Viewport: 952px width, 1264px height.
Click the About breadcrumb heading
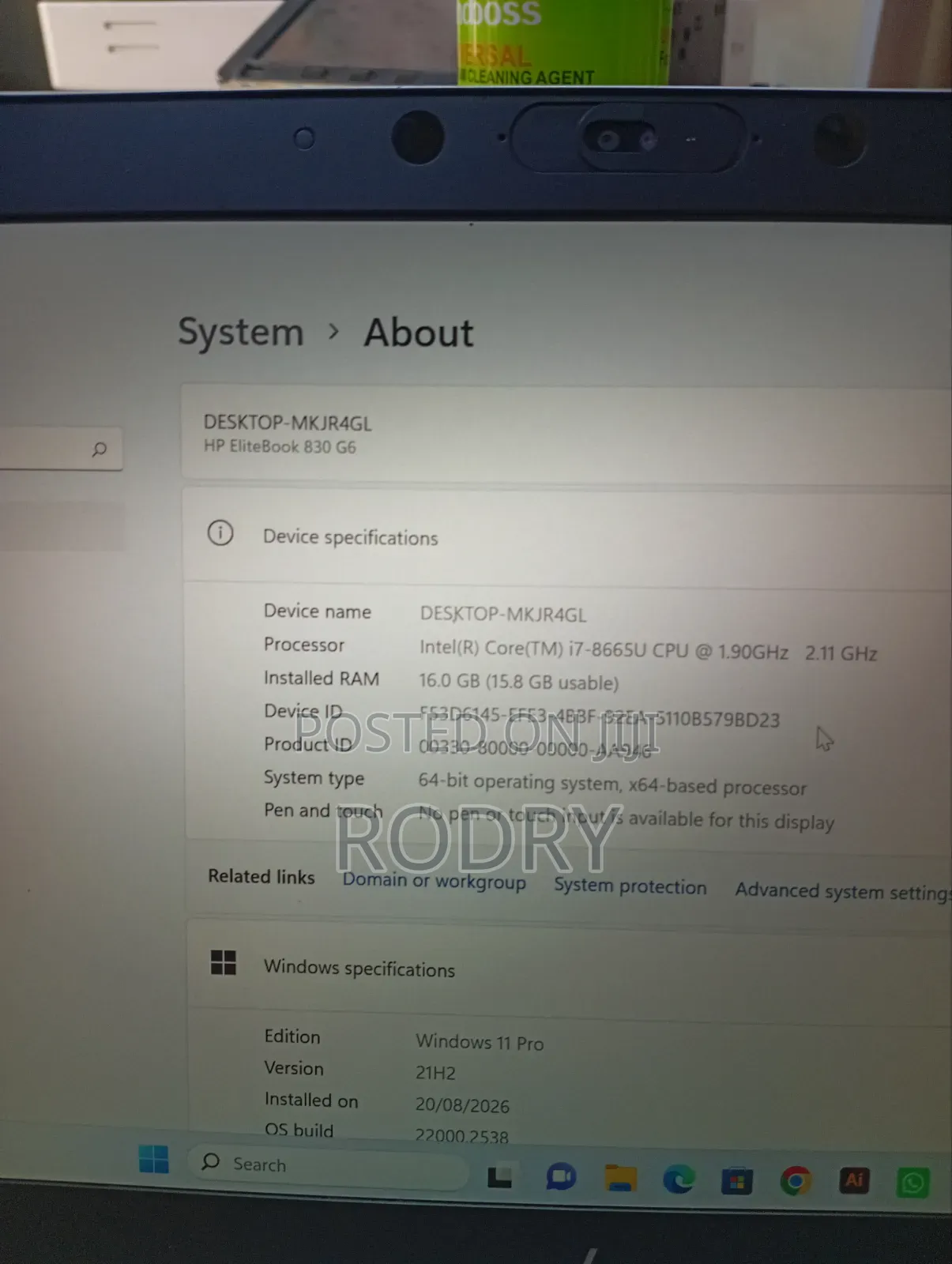419,333
